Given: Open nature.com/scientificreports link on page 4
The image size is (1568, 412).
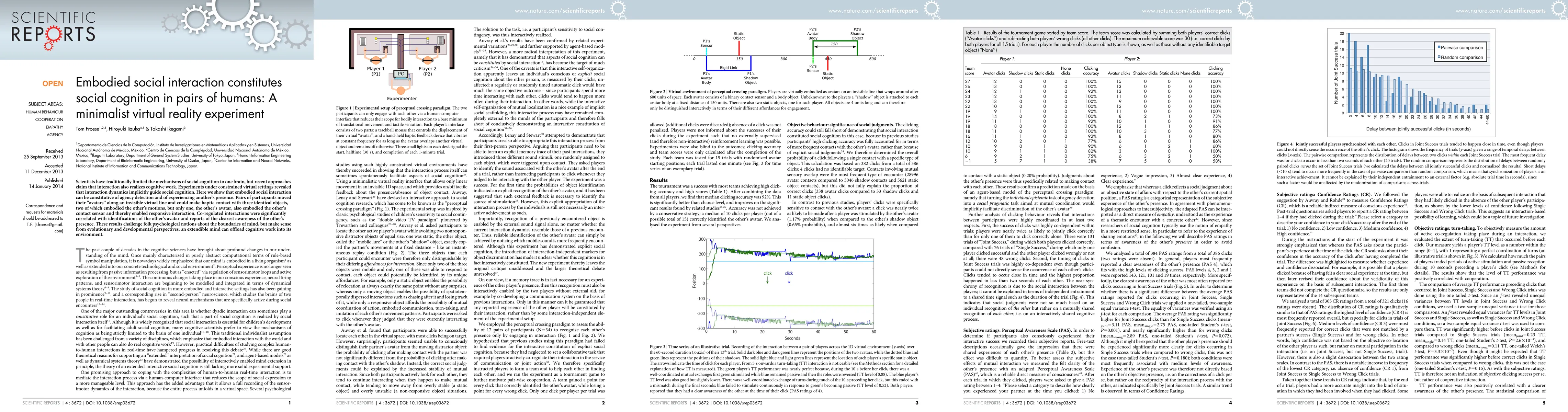Looking at the screenshot, I should point(1186,10).
